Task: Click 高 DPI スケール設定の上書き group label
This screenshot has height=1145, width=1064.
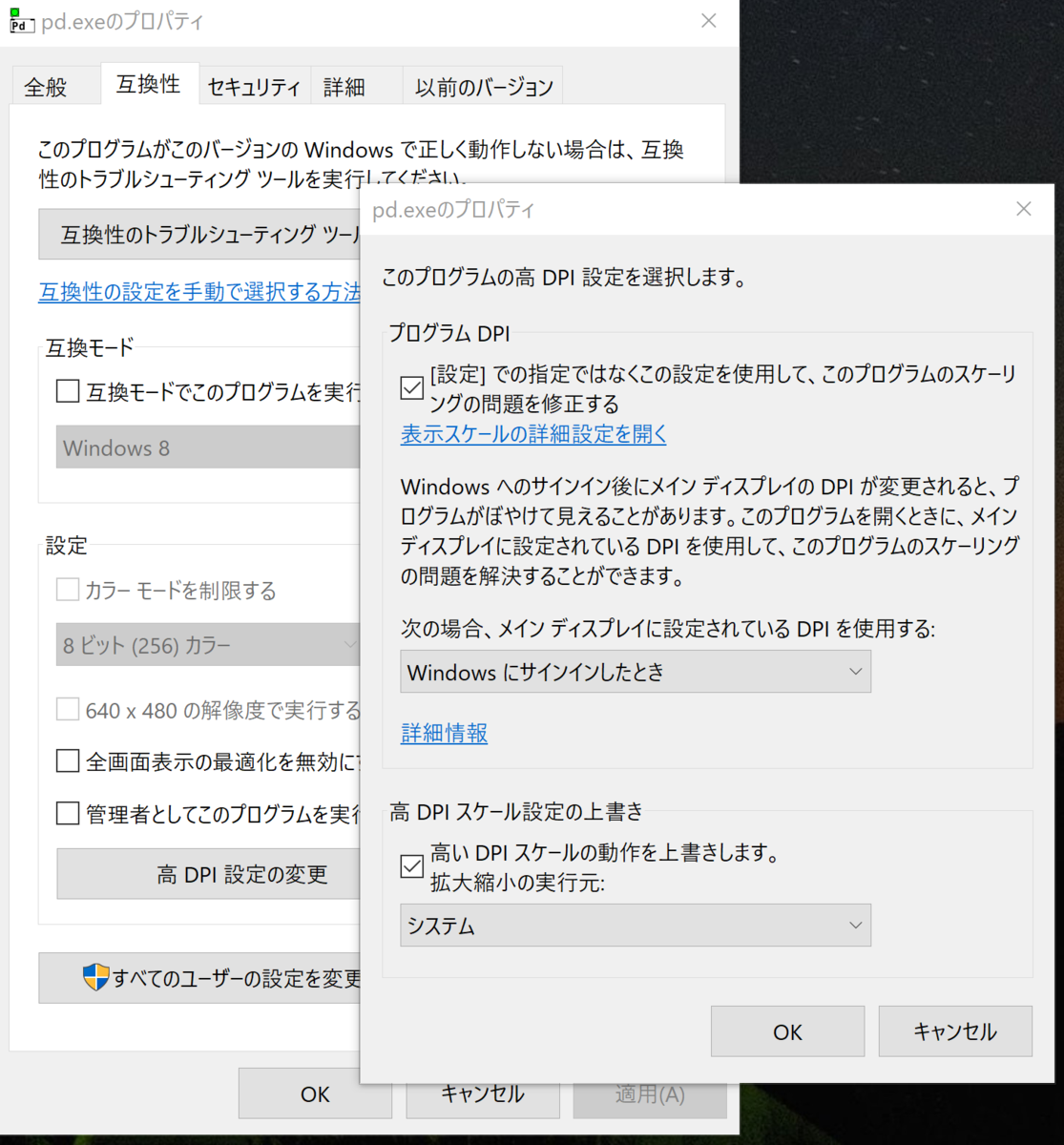Action: (x=516, y=811)
